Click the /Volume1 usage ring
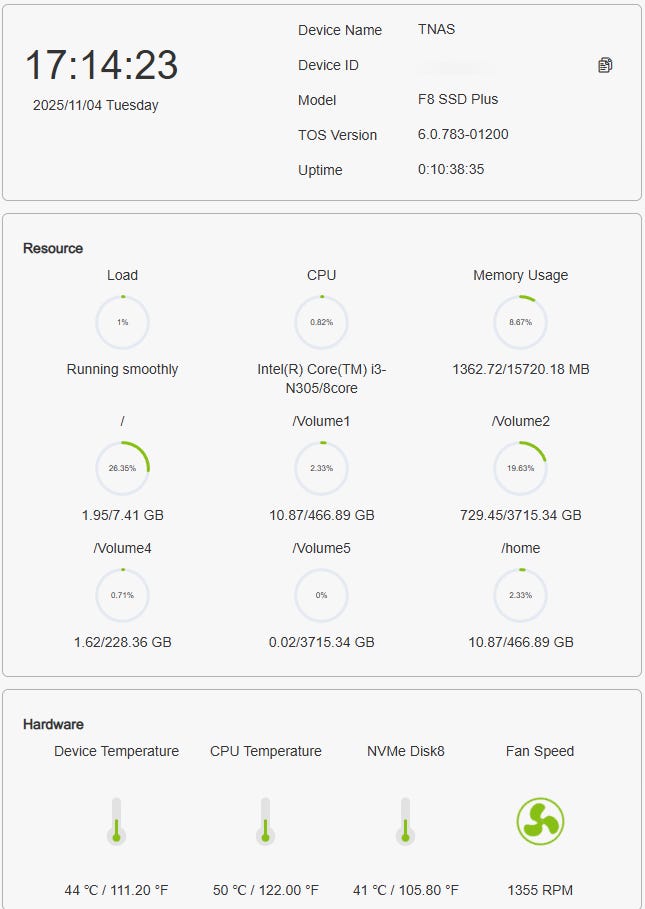The height and width of the screenshot is (909, 645). (321, 468)
